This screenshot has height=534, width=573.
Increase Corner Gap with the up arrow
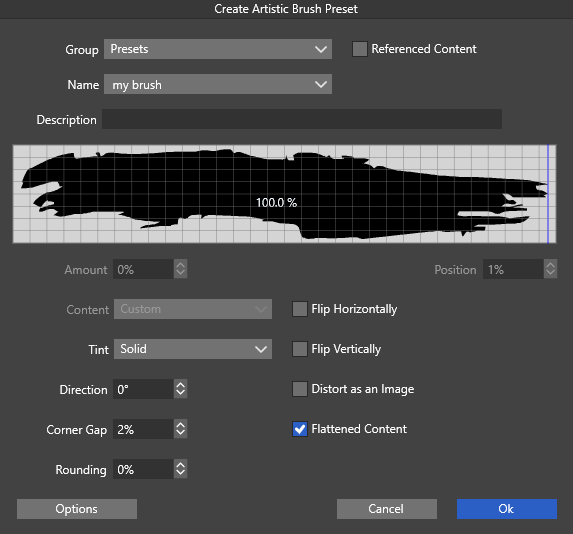(181, 424)
